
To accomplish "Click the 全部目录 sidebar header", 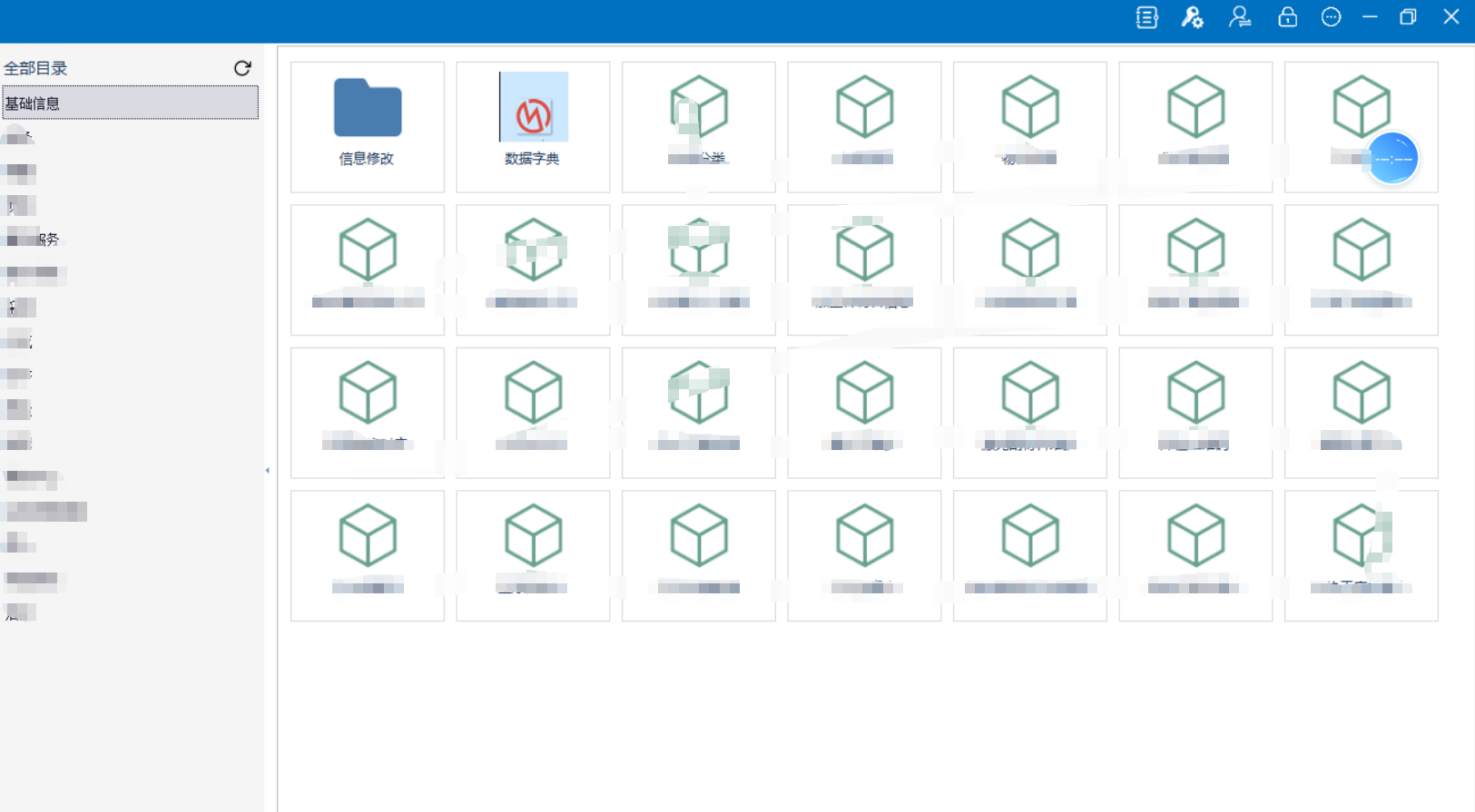I will point(36,68).
